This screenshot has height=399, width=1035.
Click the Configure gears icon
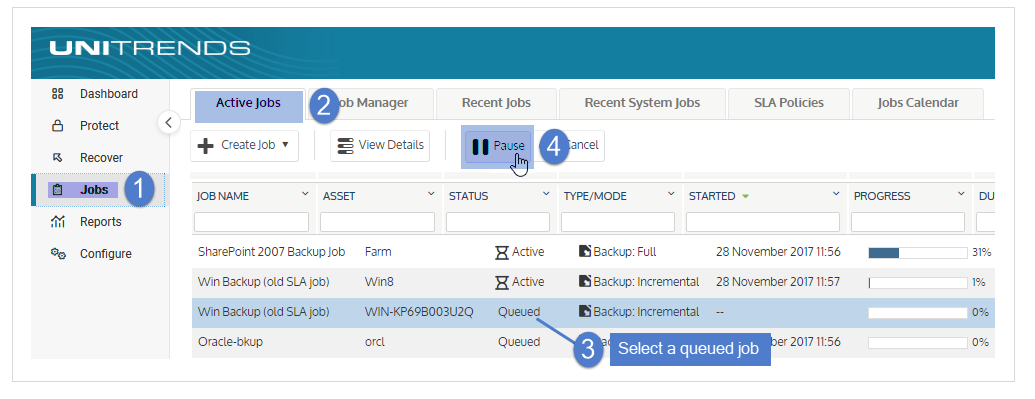[x=58, y=254]
